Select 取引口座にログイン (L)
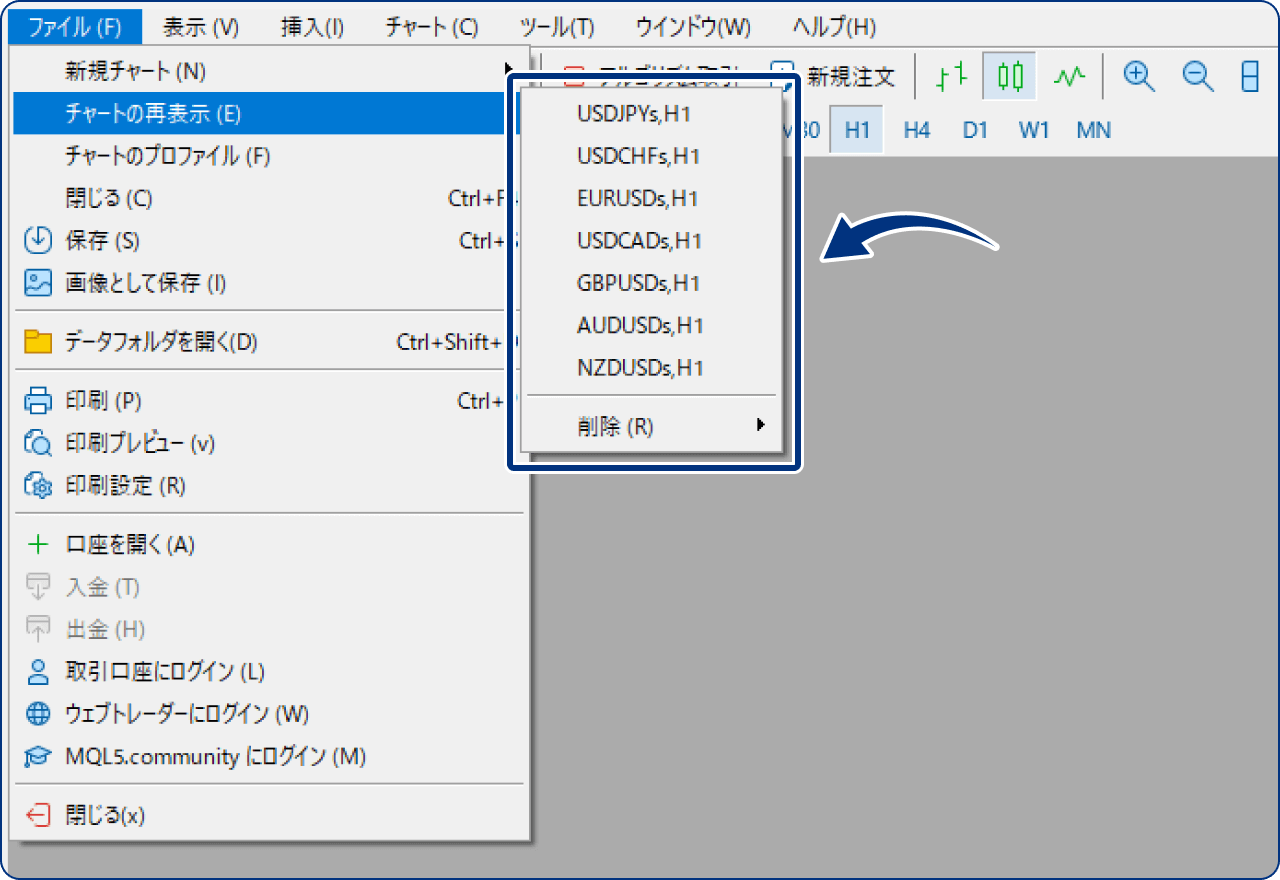 pyautogui.click(x=165, y=671)
